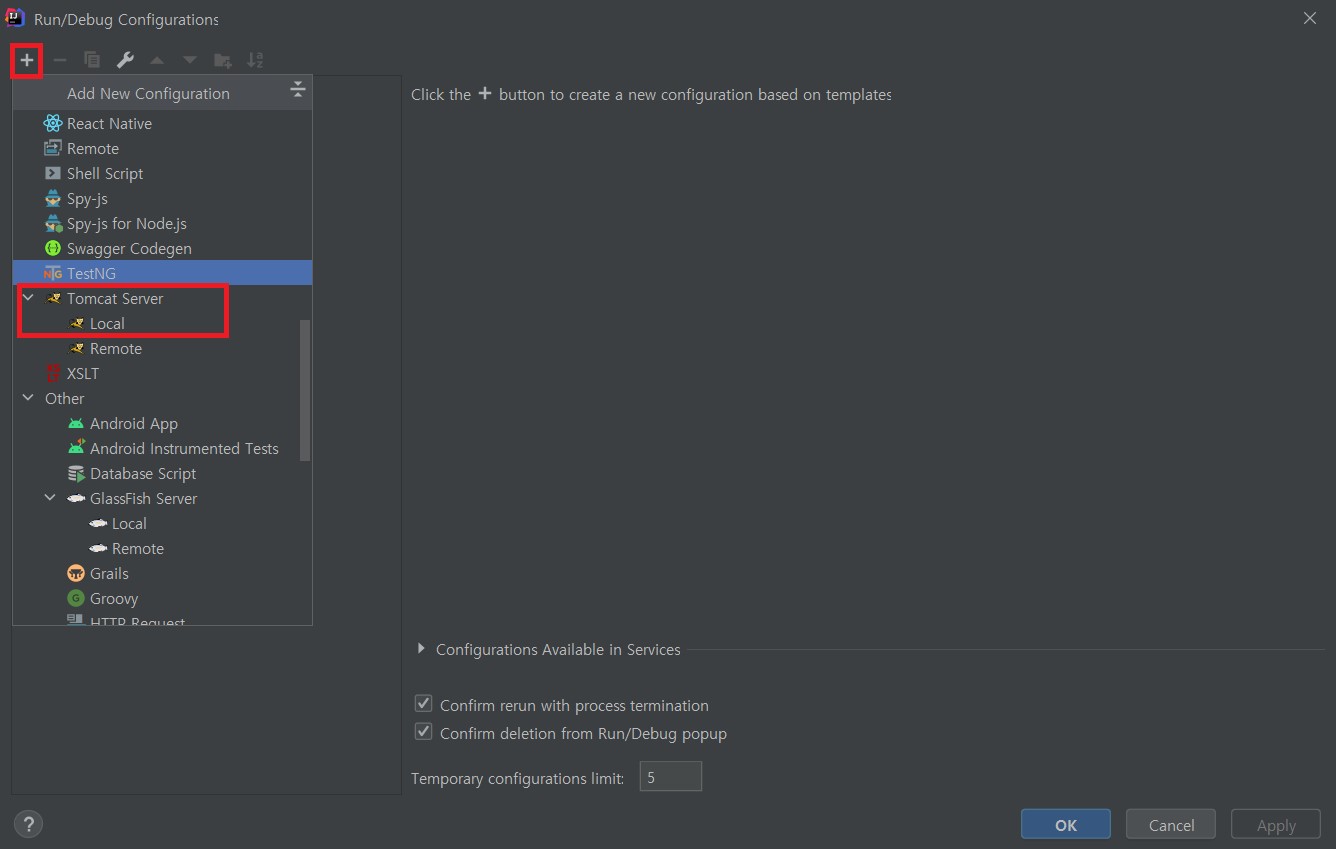Viewport: 1336px width, 849px height.
Task: Select the Grails text label
Action: point(109,573)
